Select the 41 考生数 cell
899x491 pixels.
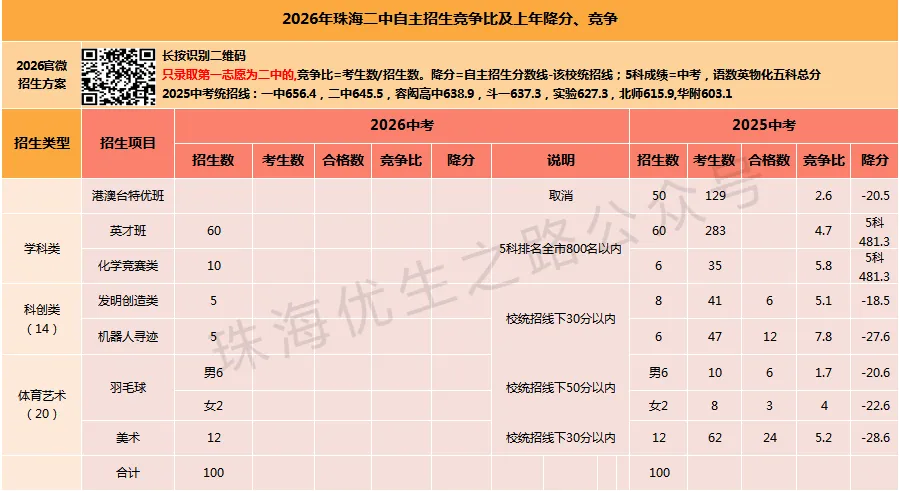tap(715, 301)
